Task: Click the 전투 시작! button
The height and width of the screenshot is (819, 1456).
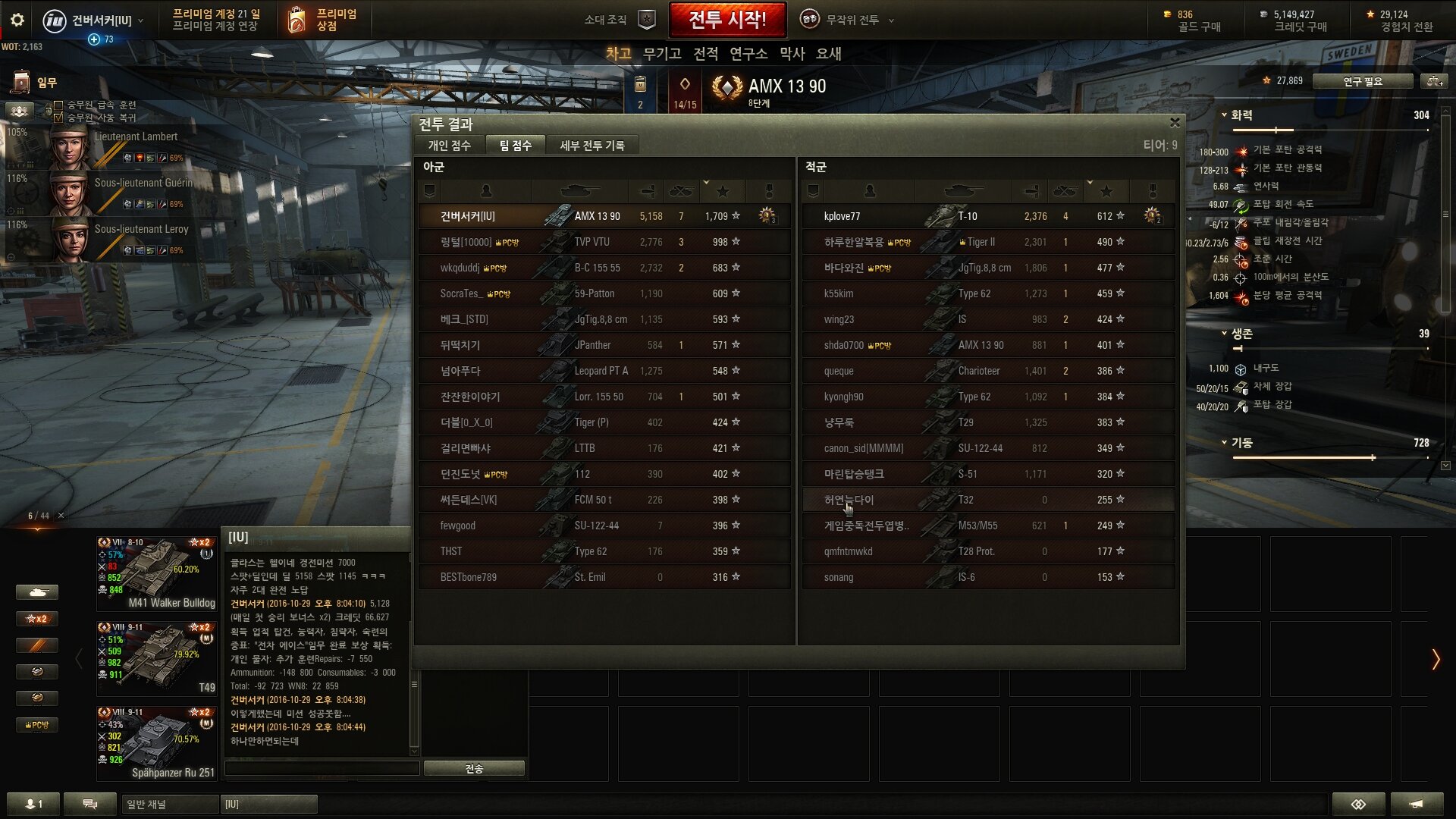Action: 727,20
